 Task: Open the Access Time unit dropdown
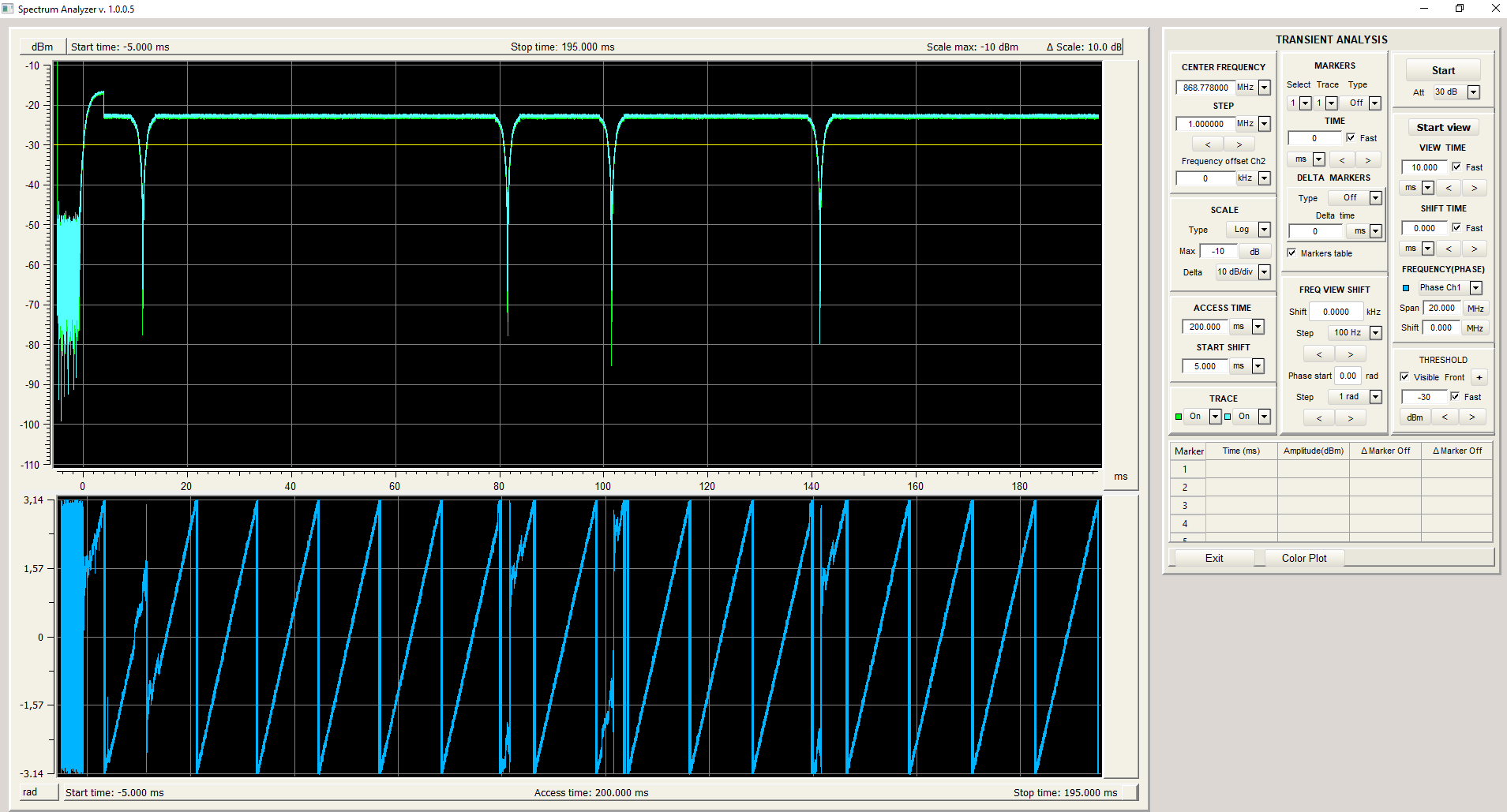coord(1258,327)
